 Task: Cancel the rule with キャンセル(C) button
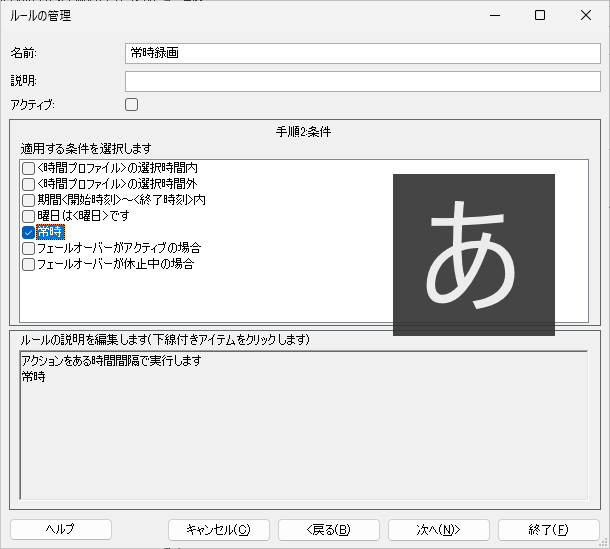(219, 530)
